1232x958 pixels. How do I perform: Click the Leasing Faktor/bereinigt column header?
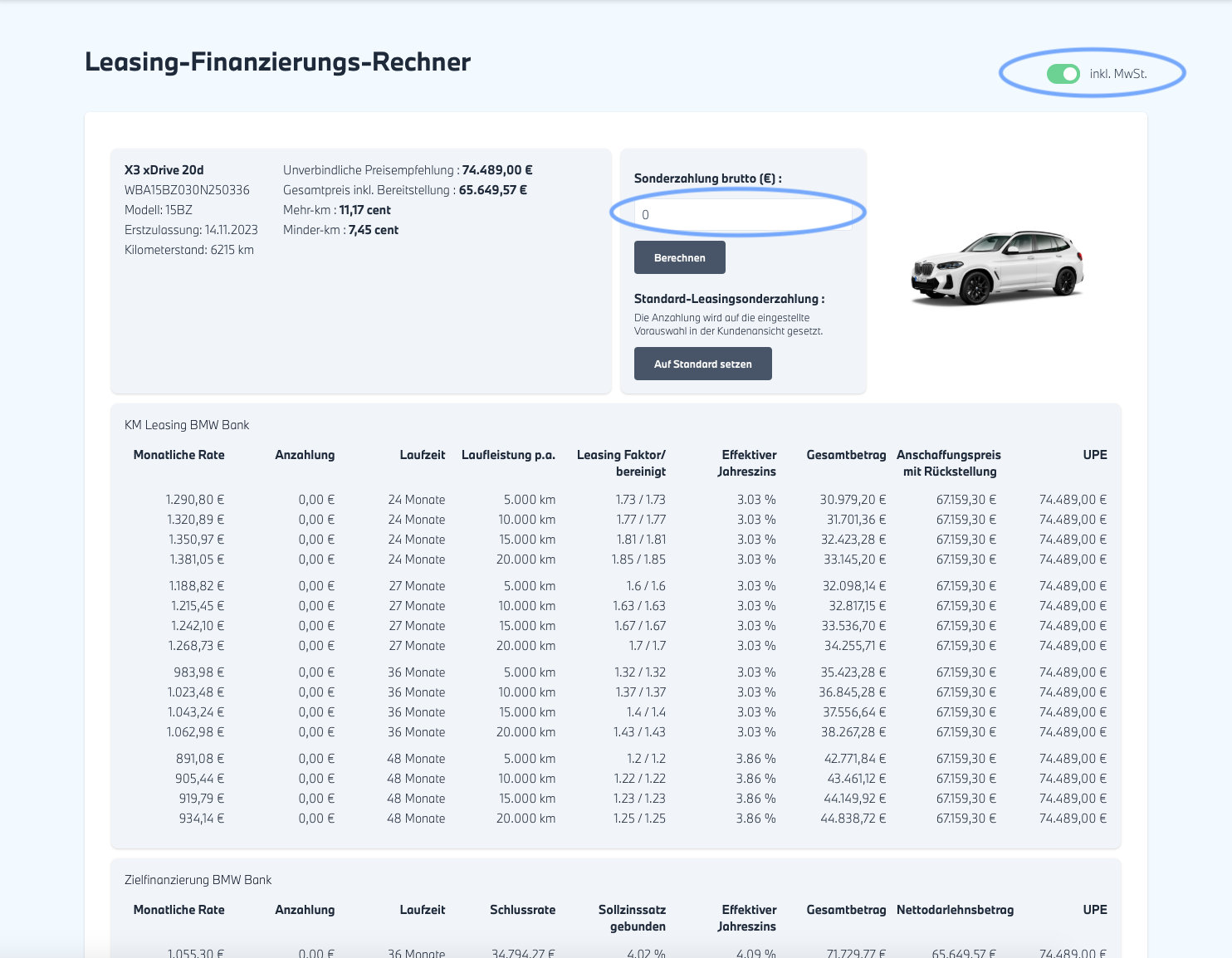tap(621, 463)
